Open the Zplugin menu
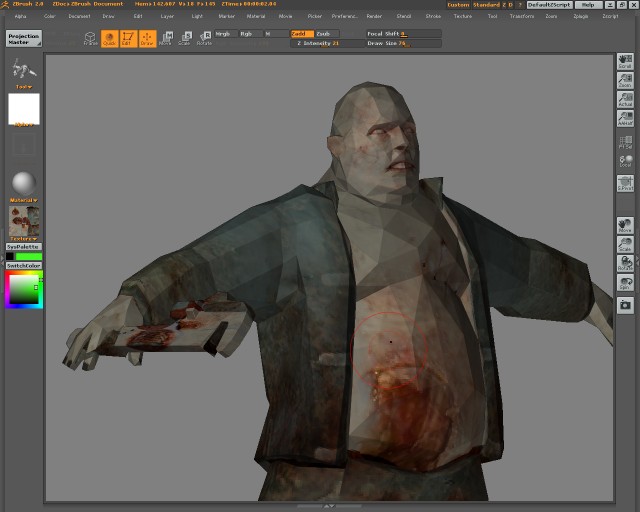This screenshot has height=512, width=640. (x=581, y=16)
